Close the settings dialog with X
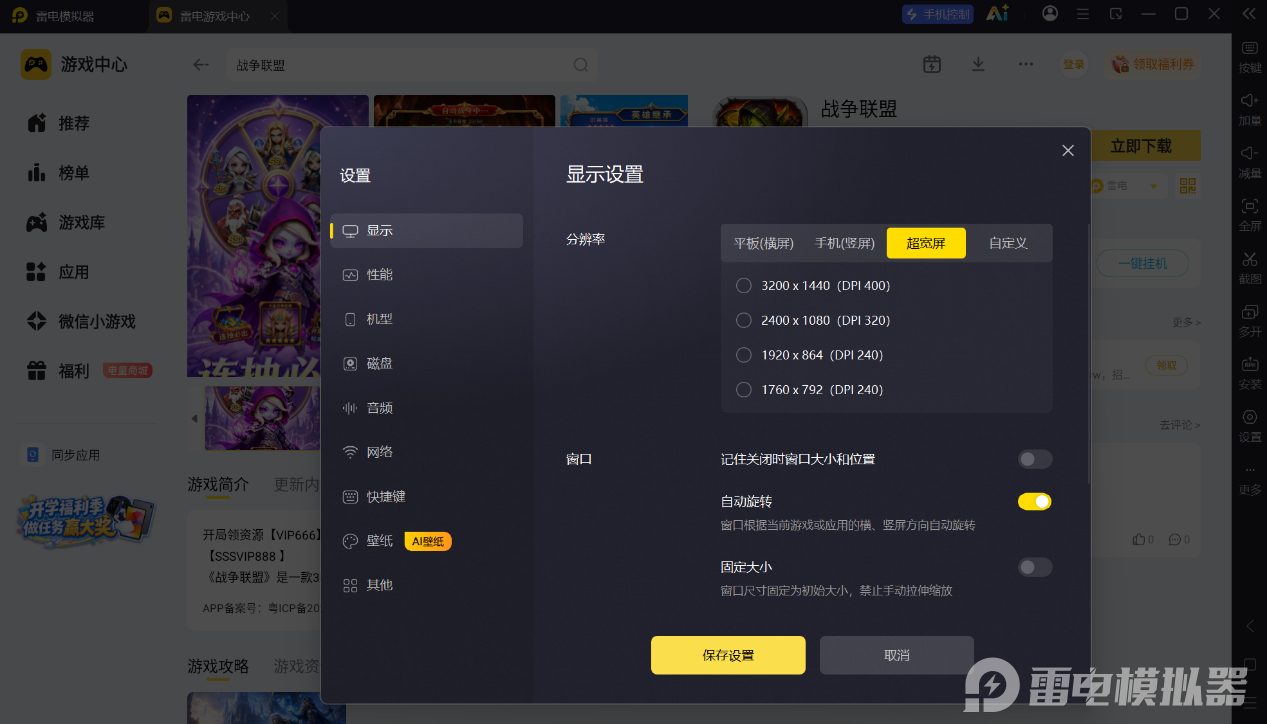 [x=1068, y=150]
